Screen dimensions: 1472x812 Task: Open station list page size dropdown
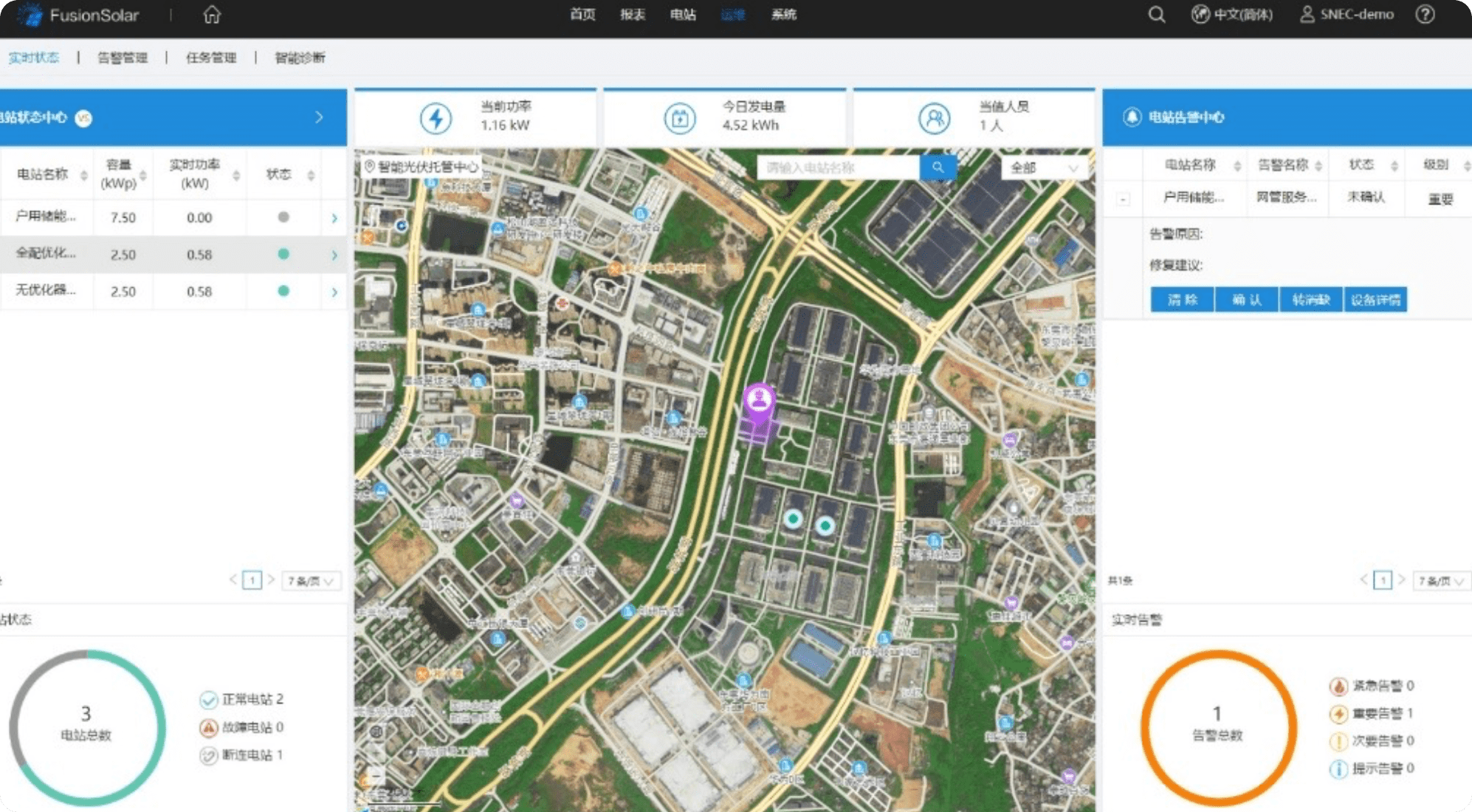[310, 581]
